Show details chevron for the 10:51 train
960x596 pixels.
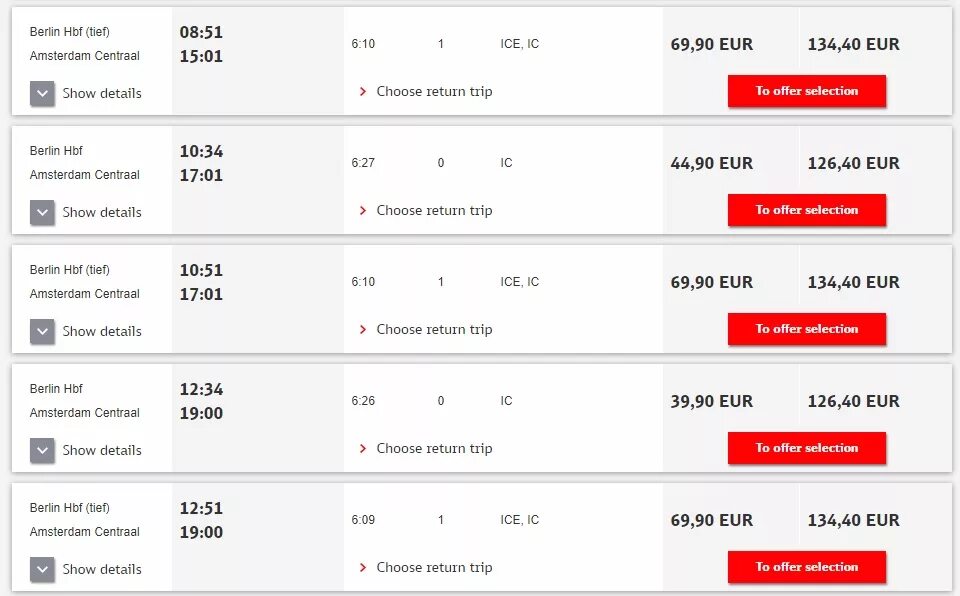42,332
